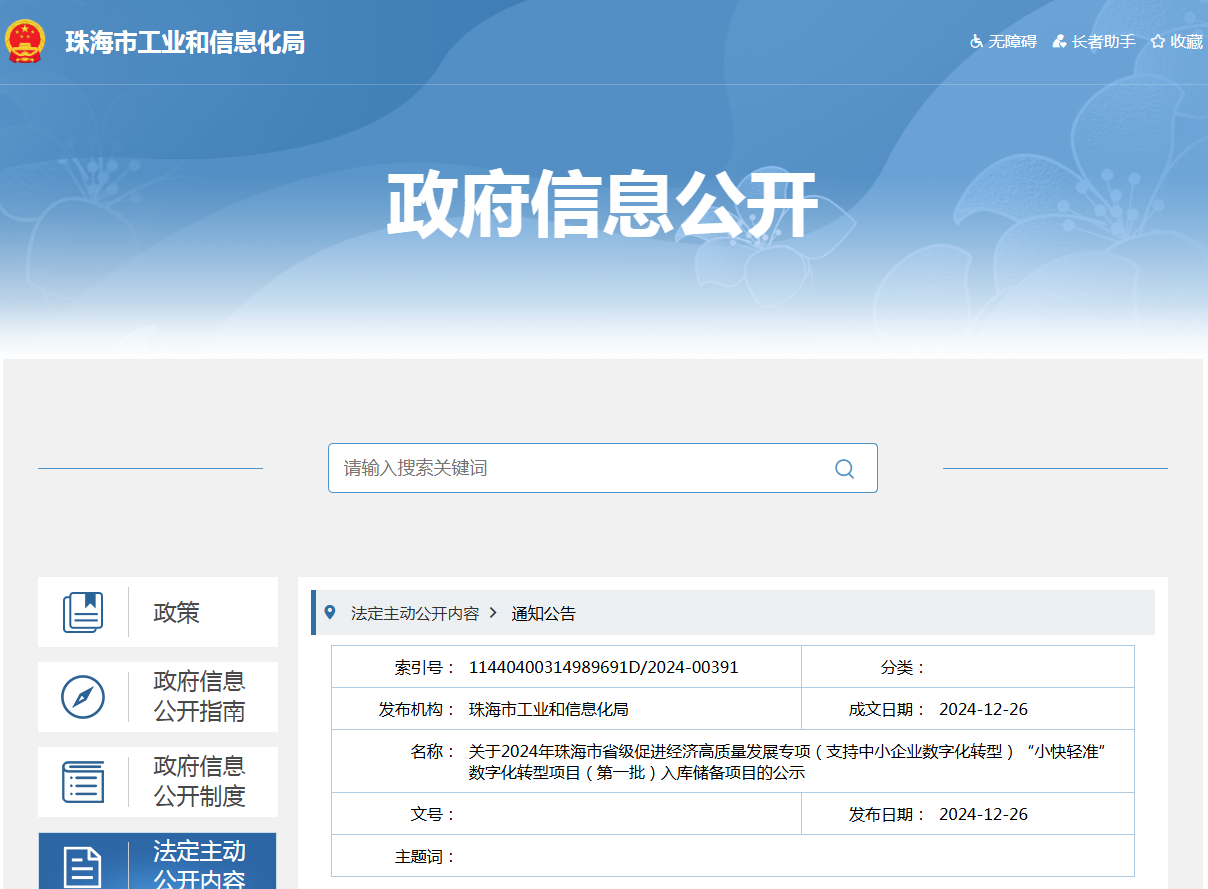Click the information disclosure system list icon
The image size is (1208, 889).
(x=83, y=782)
